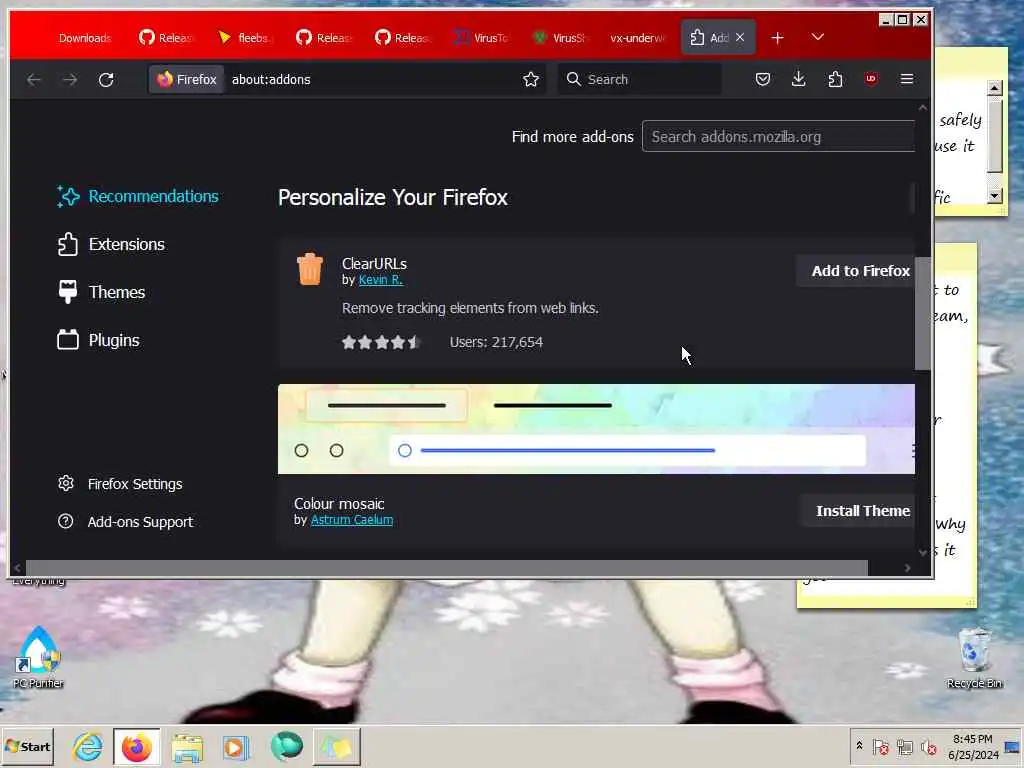Screen dimensions: 1024x768
Task: Open the Downloads panel arrow icon
Action: [x=798, y=80]
